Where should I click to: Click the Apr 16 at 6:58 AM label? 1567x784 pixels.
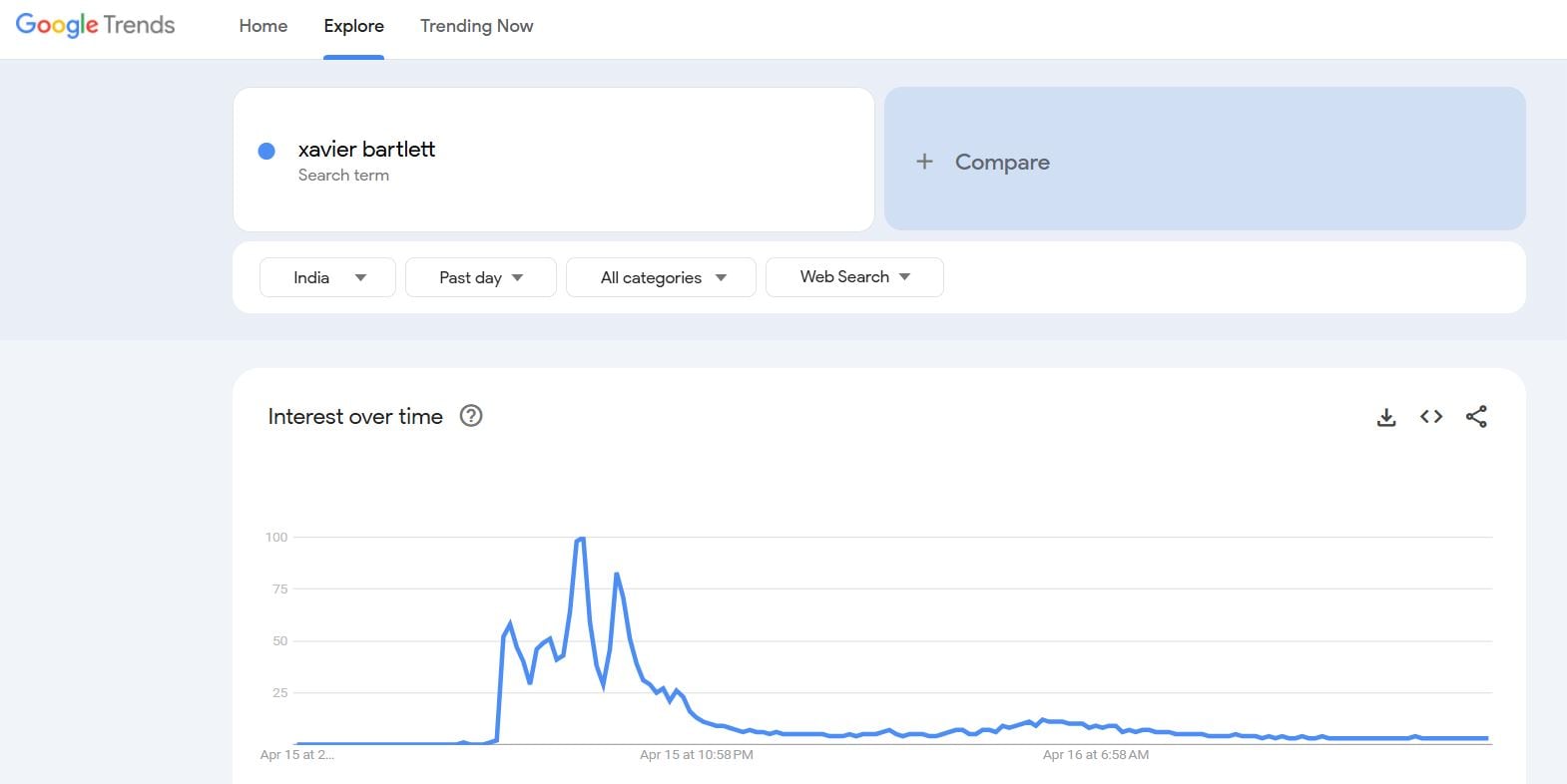click(1095, 755)
